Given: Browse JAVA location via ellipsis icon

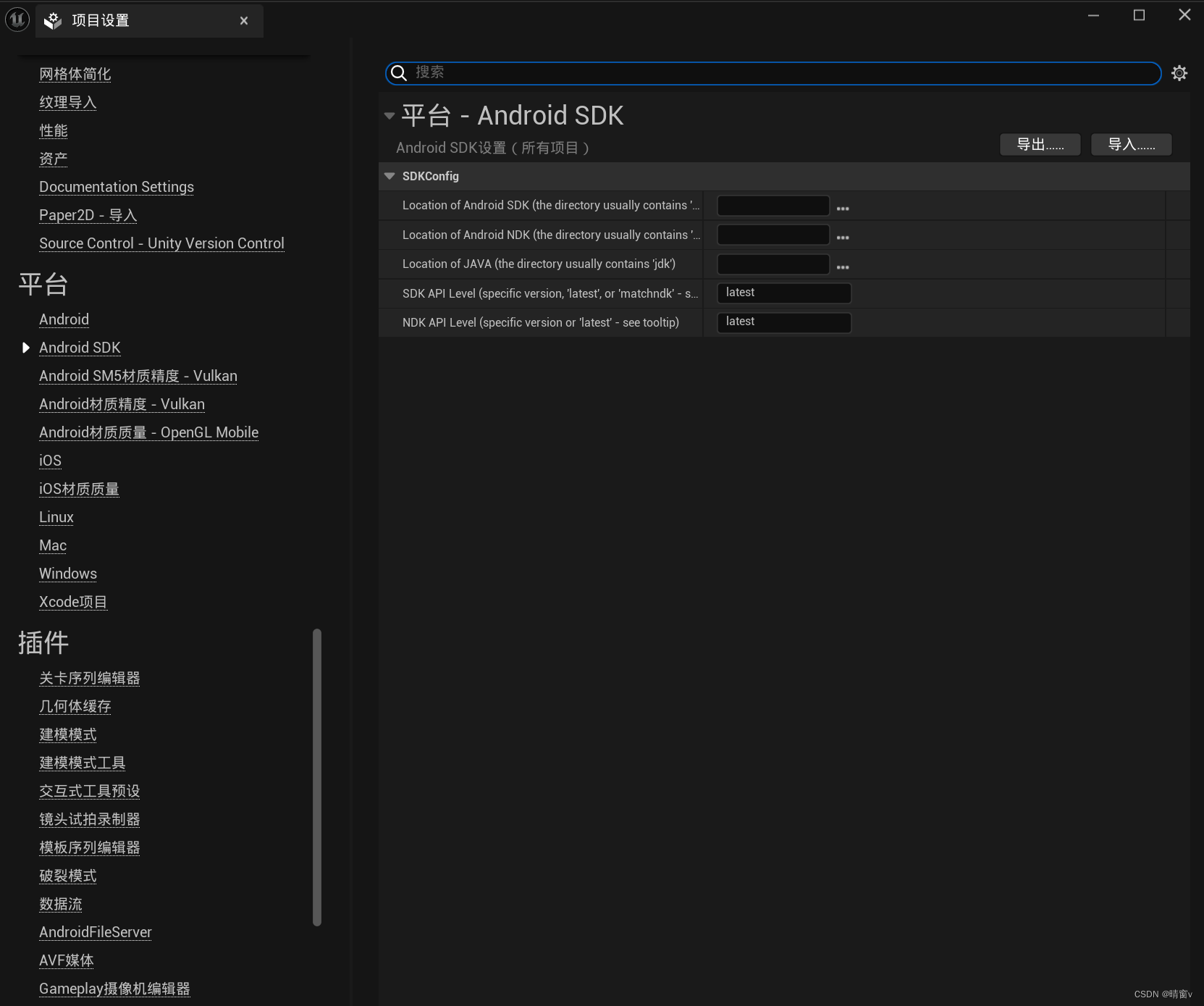Looking at the screenshot, I should pos(842,267).
